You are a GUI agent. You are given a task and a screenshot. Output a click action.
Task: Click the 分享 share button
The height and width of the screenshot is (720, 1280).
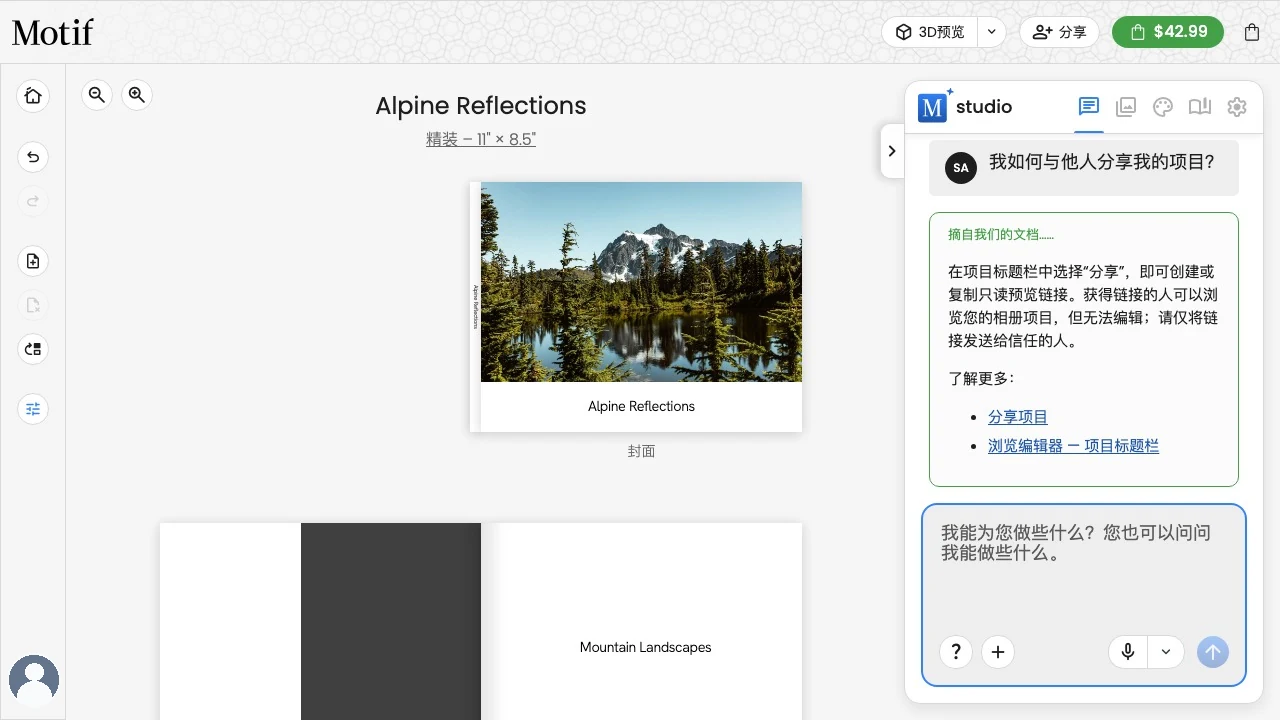(x=1059, y=32)
